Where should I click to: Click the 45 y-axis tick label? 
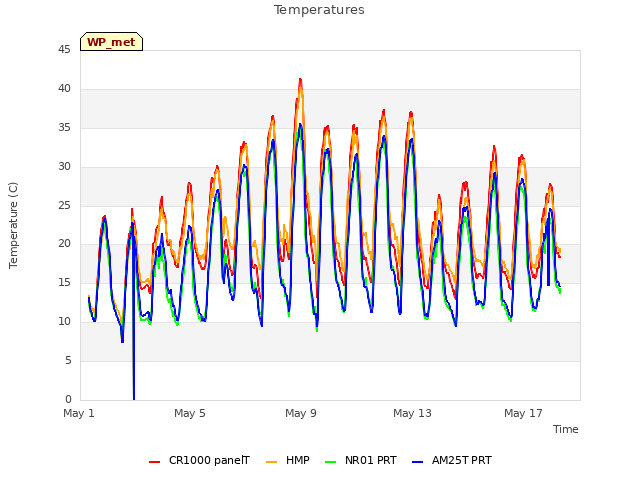point(64,50)
